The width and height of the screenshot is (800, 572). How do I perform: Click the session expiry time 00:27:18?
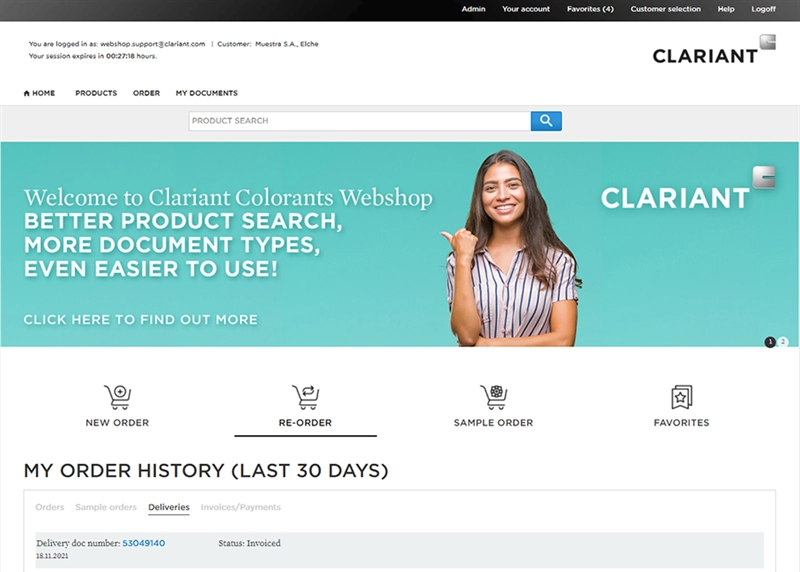[x=120, y=56]
